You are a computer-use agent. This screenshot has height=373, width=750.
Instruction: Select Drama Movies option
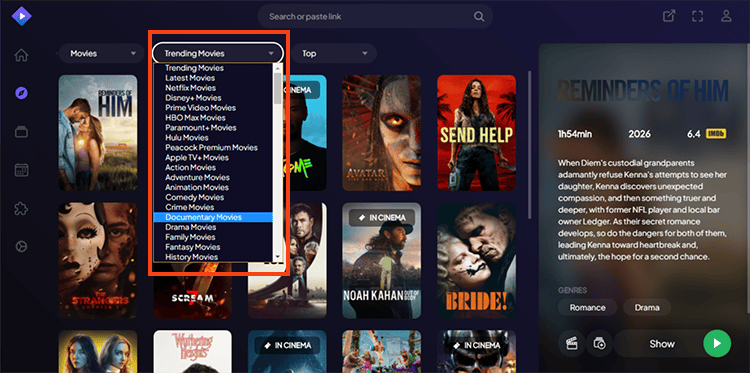point(213,227)
